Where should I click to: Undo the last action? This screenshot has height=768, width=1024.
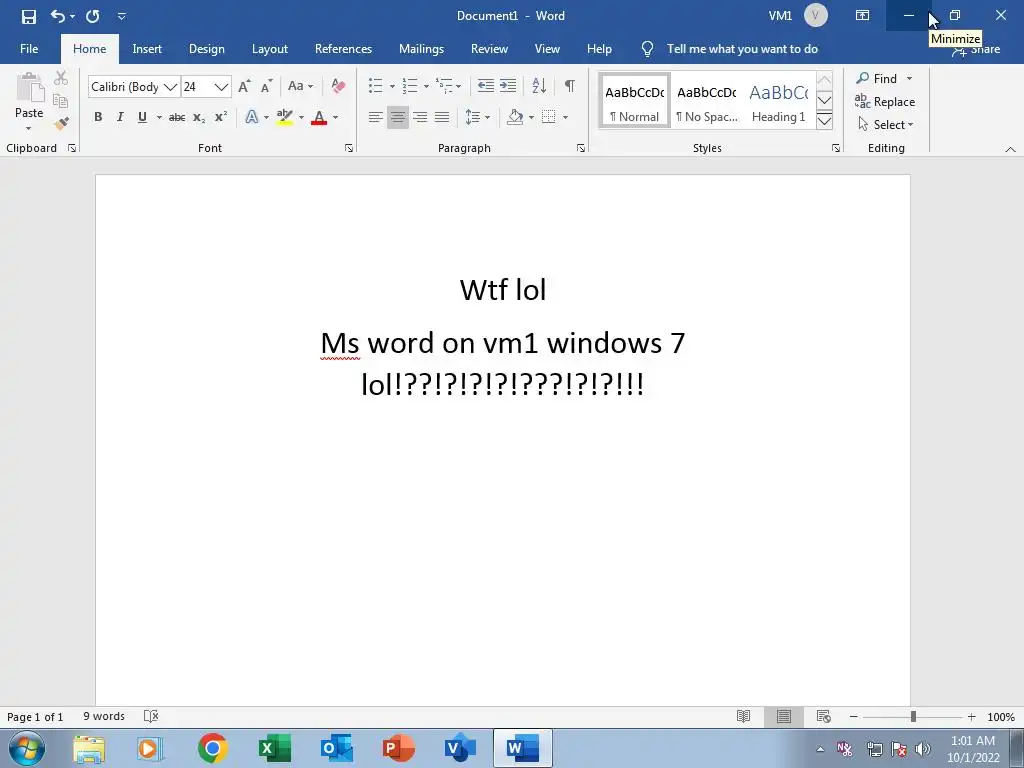pos(57,16)
